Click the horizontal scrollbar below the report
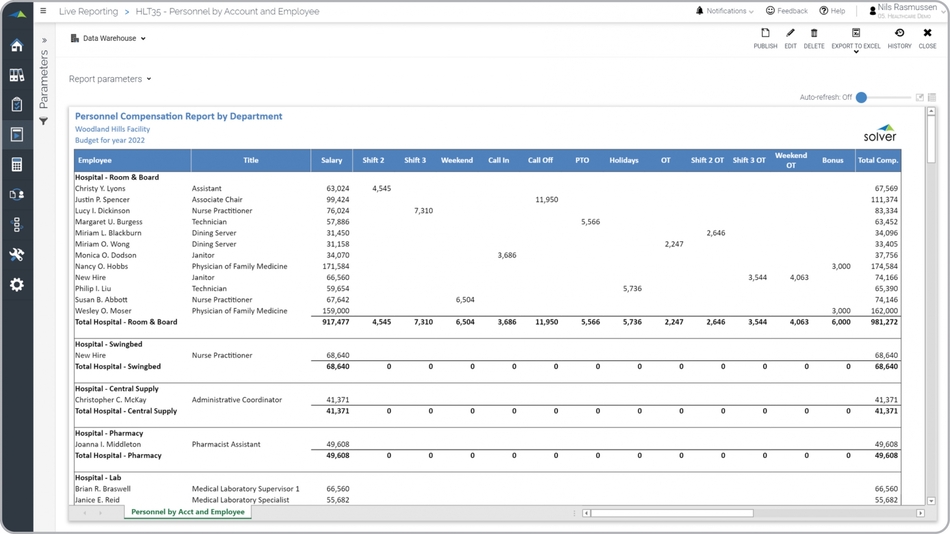This screenshot has width=950, height=534. pos(672,513)
